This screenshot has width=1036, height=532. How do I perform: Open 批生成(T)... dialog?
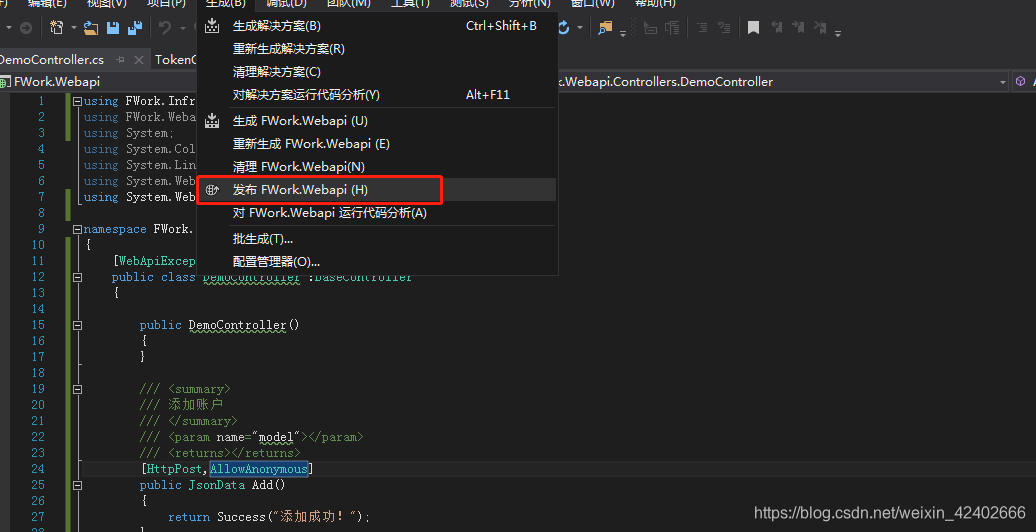pyautogui.click(x=378, y=239)
